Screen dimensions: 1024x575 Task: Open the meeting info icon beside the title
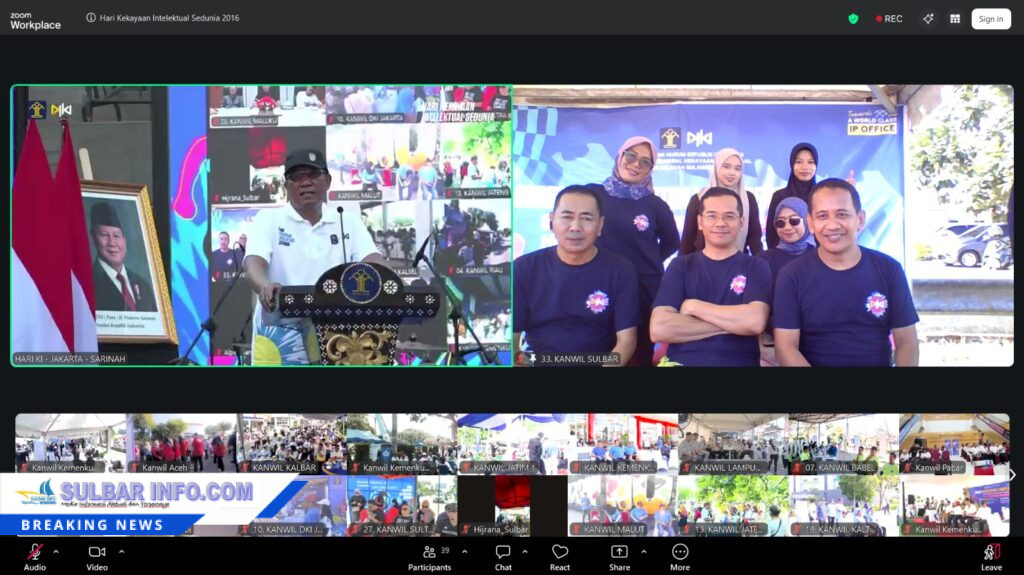click(x=91, y=18)
